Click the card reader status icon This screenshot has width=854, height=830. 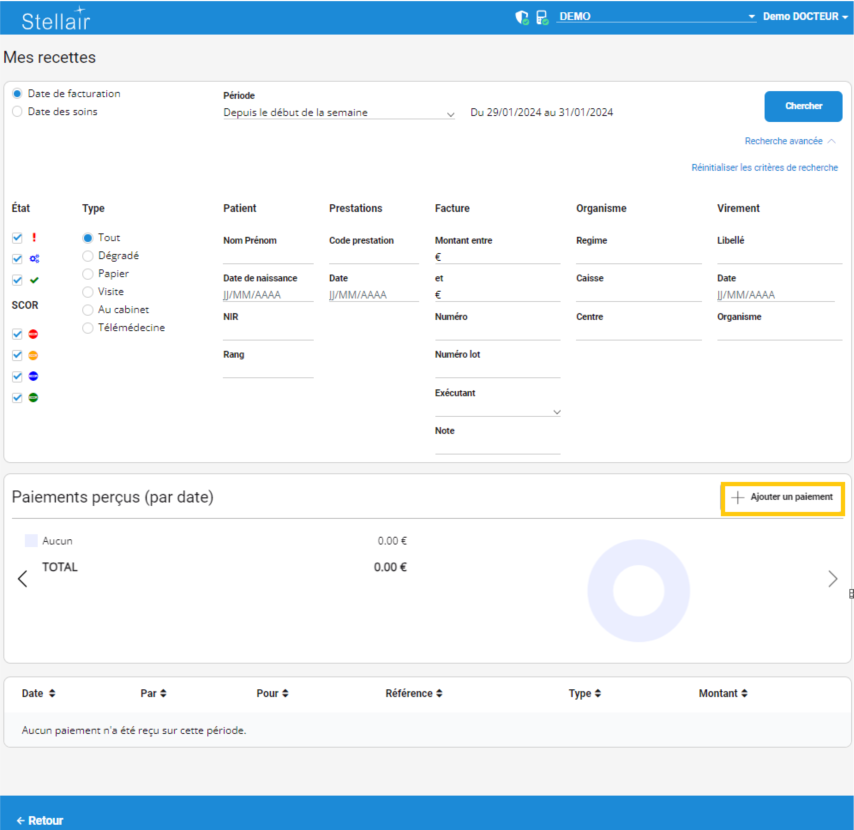click(x=542, y=17)
